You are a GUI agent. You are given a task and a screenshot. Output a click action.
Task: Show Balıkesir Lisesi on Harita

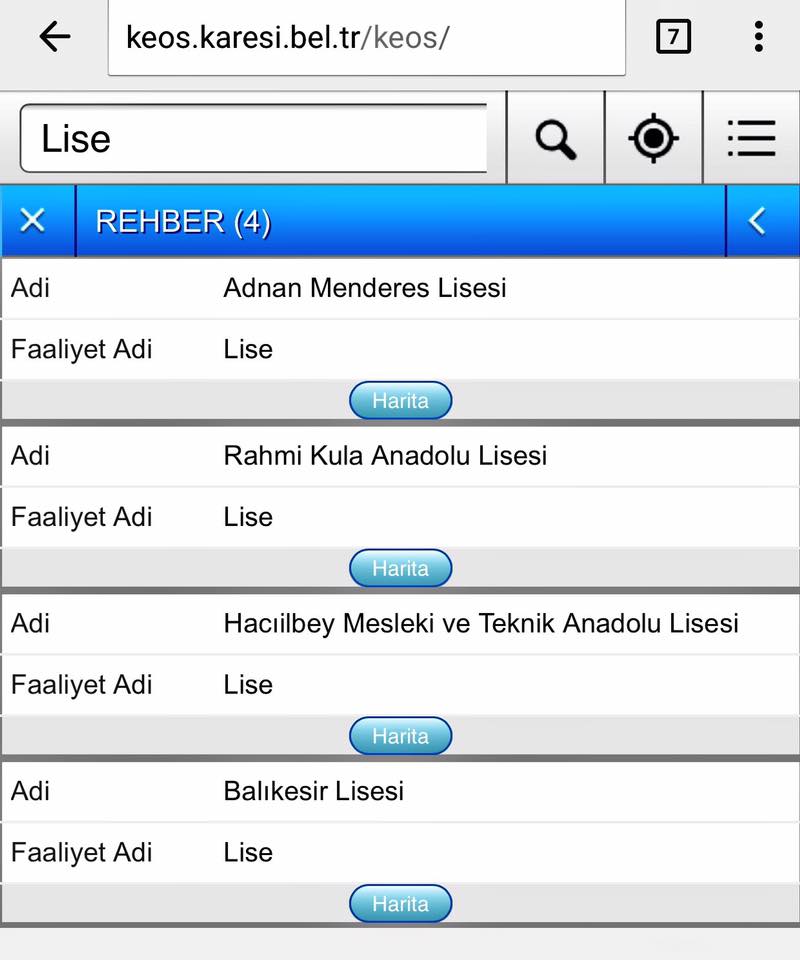400,904
